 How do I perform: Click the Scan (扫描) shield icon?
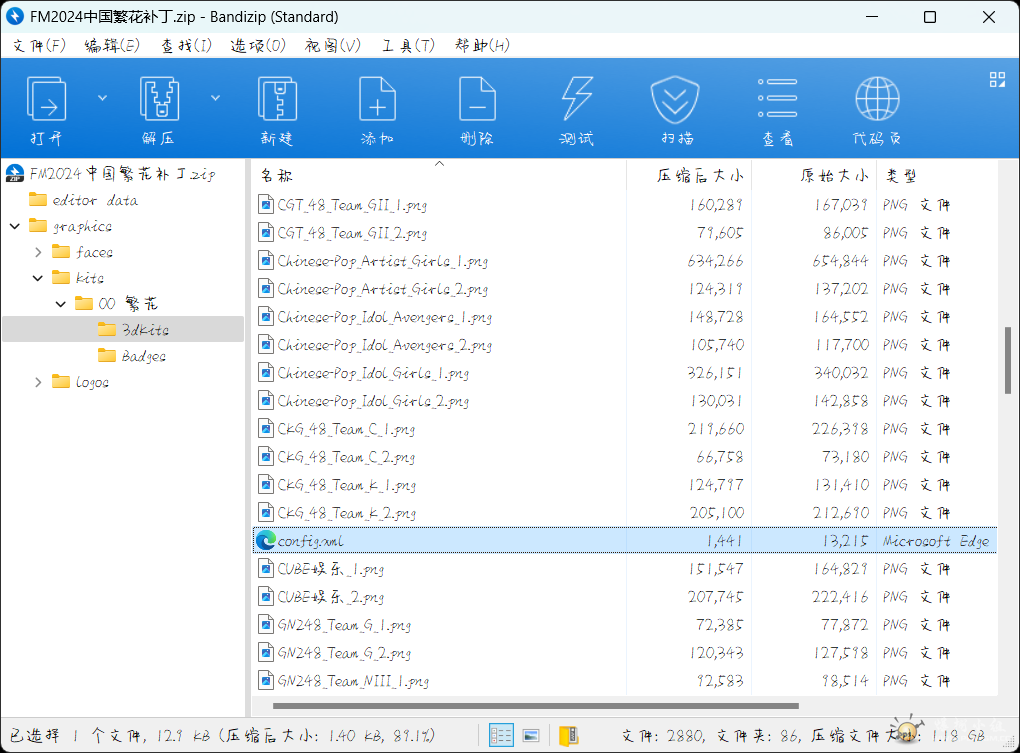(675, 99)
